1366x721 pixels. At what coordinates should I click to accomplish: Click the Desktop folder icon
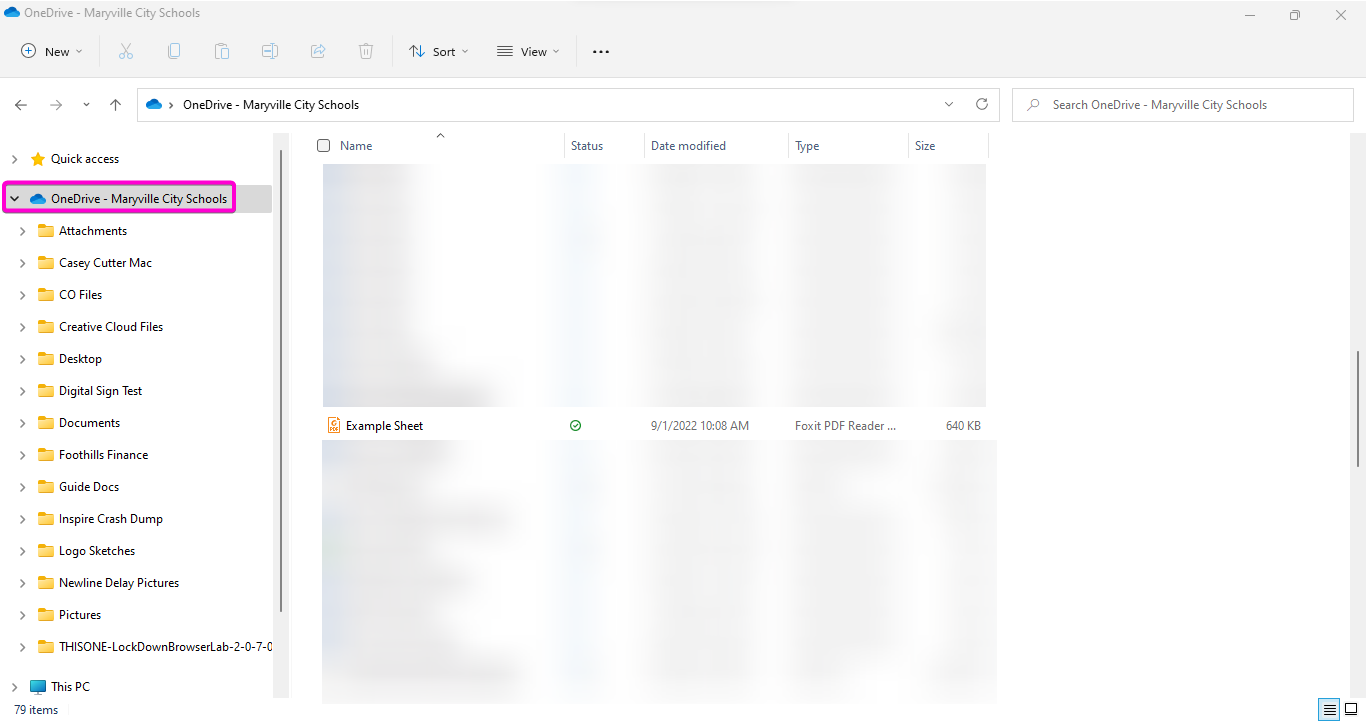(45, 359)
